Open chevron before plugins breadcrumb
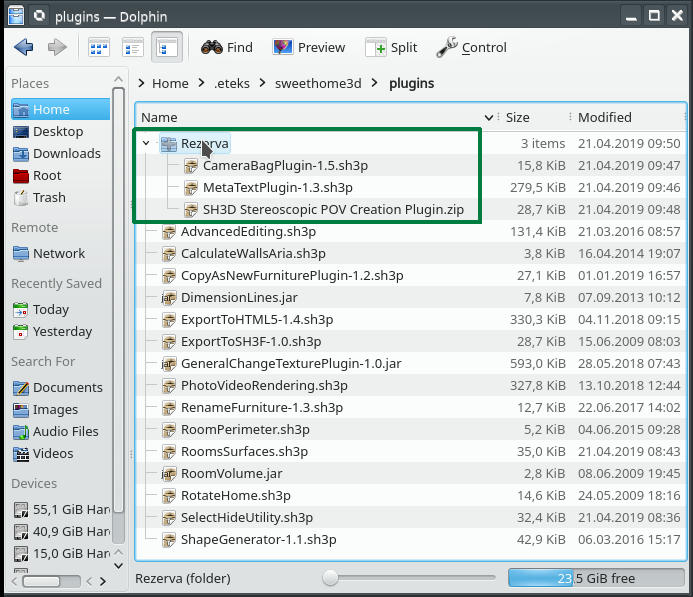Screen dimensions: 693x597 (375, 83)
